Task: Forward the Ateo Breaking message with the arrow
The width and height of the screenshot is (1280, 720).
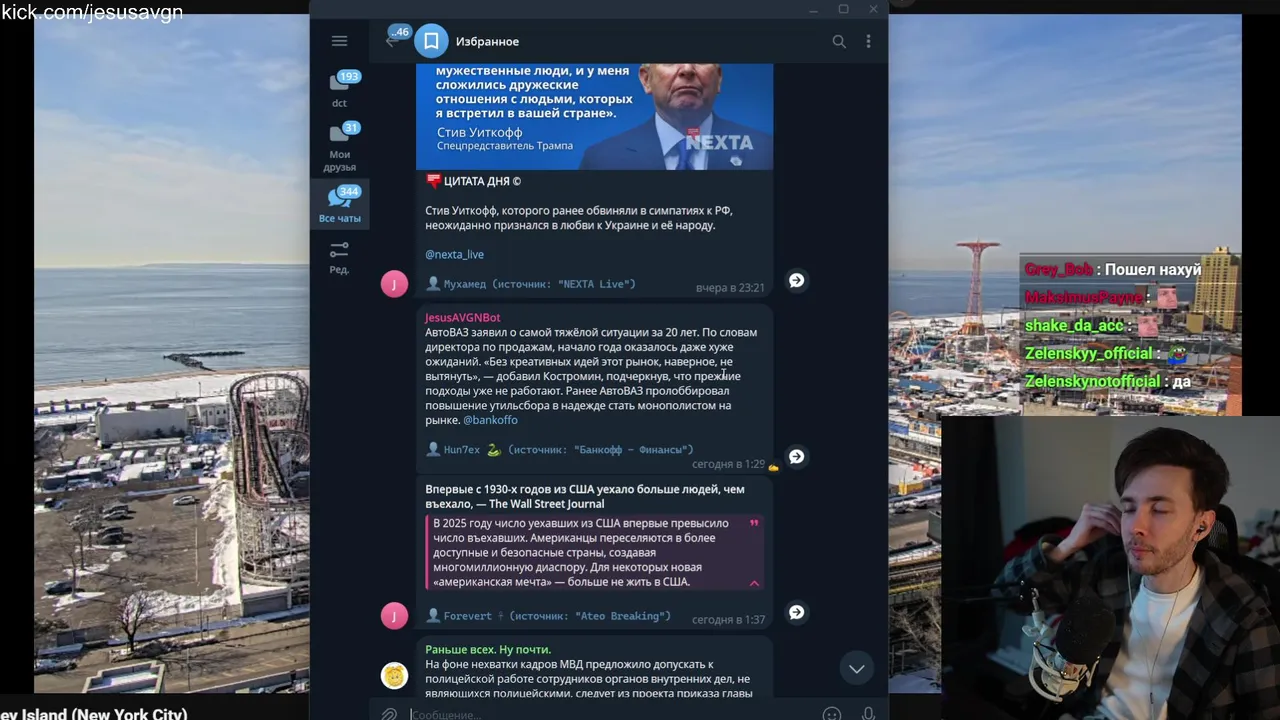Action: click(x=796, y=613)
